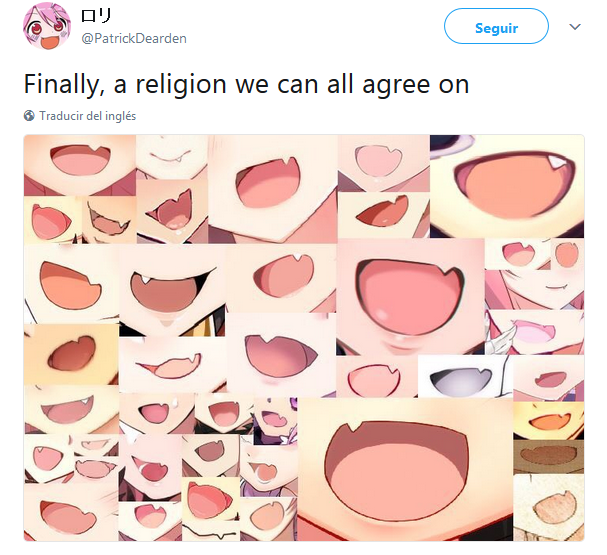Image resolution: width=607 pixels, height=555 pixels.
Task: Click the top-right mouth with white fang
Action: coord(507,186)
